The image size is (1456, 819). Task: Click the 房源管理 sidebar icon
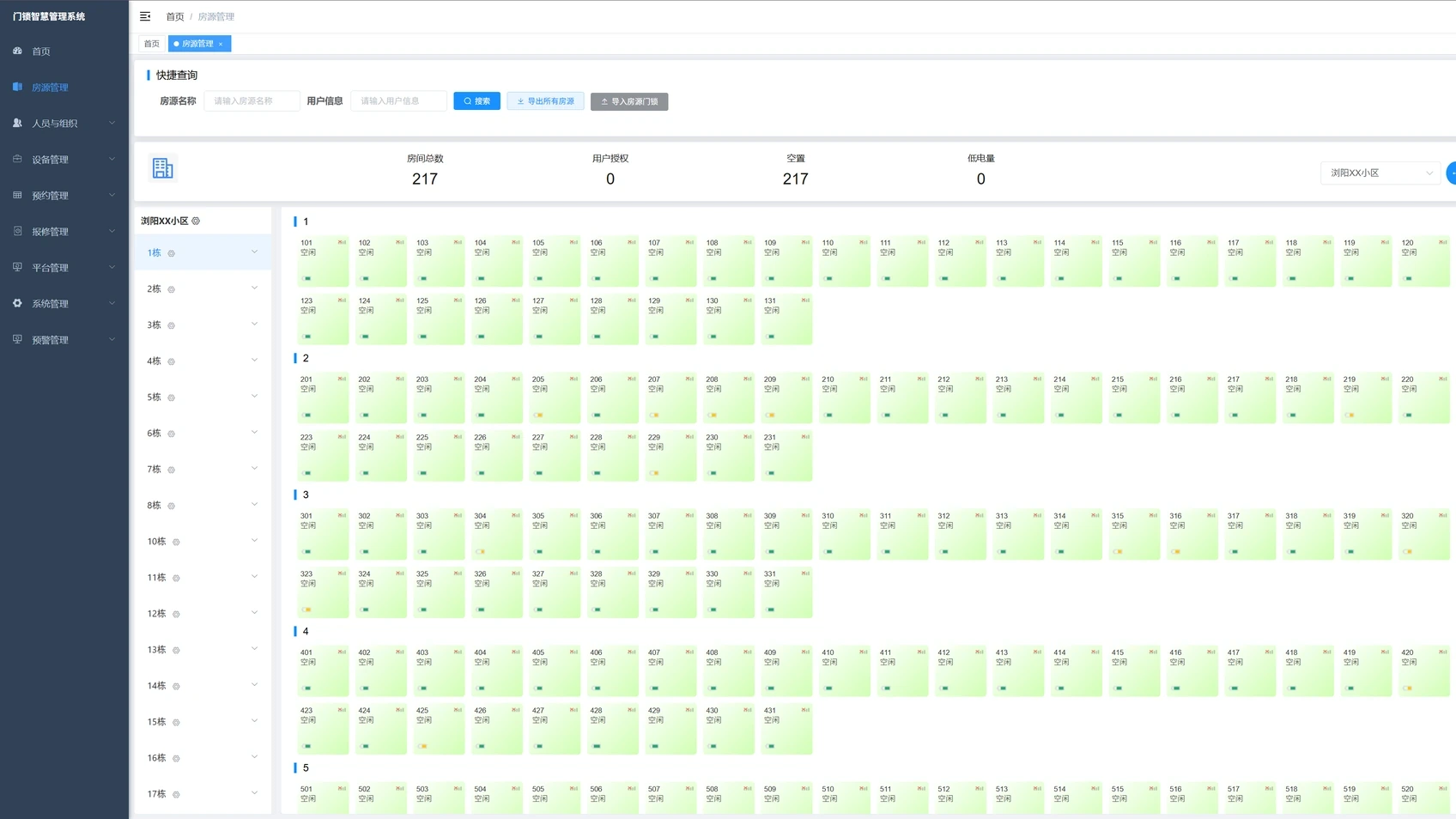click(17, 87)
